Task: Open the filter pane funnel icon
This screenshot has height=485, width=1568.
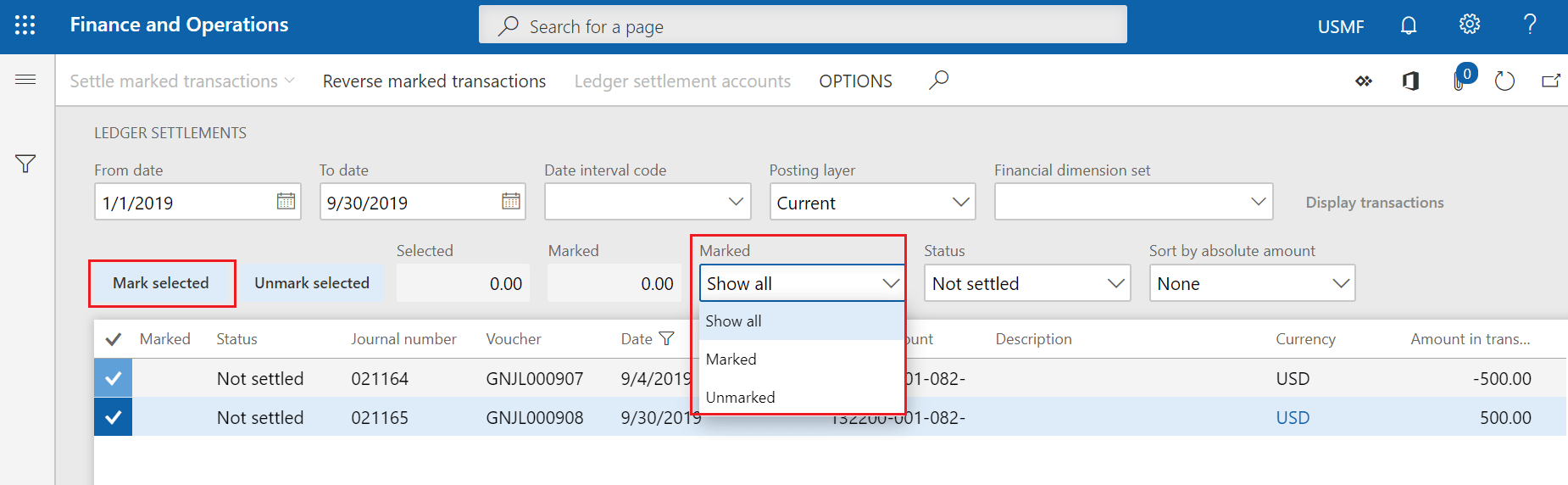Action: coord(25,164)
